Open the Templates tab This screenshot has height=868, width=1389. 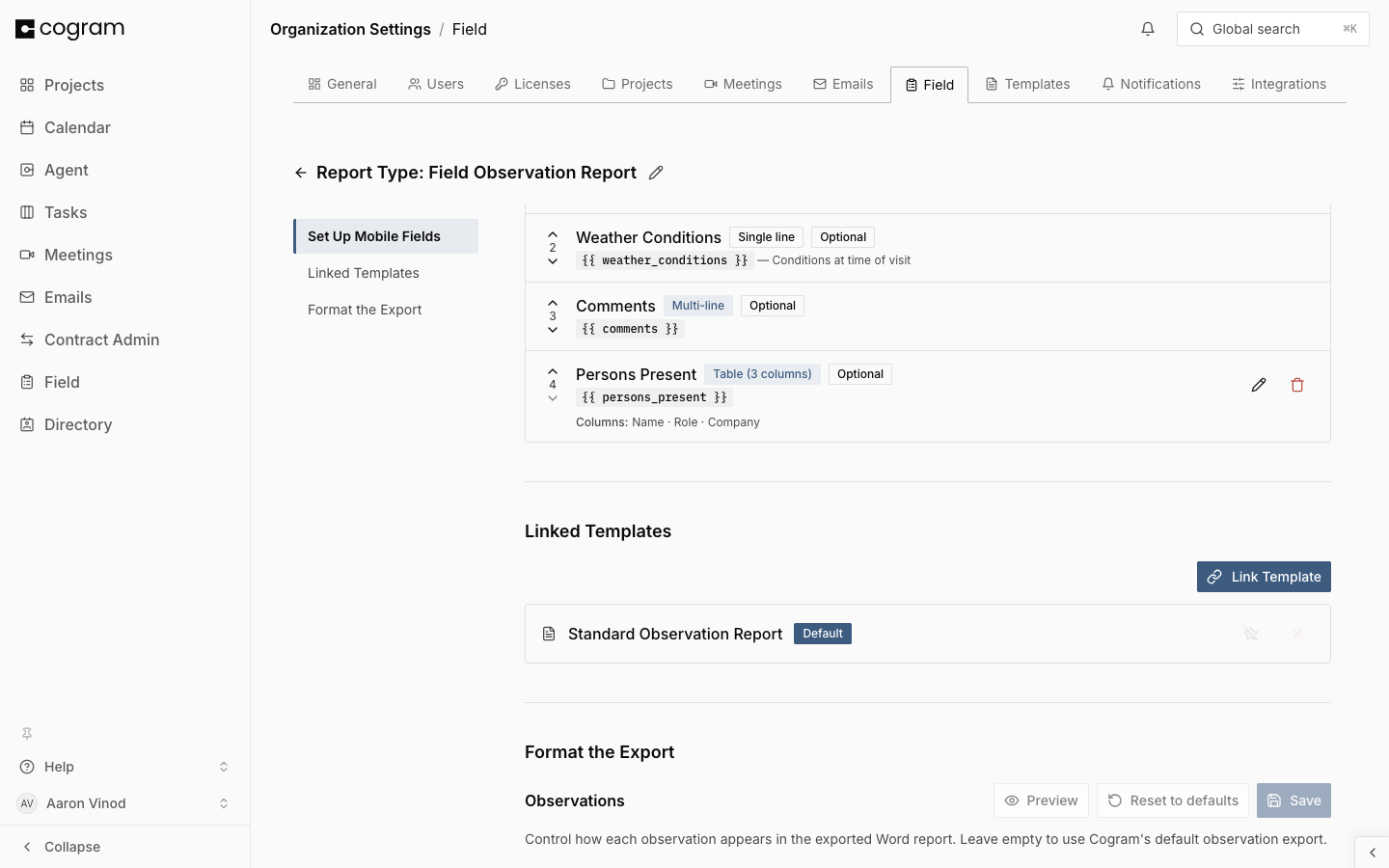point(1027,84)
